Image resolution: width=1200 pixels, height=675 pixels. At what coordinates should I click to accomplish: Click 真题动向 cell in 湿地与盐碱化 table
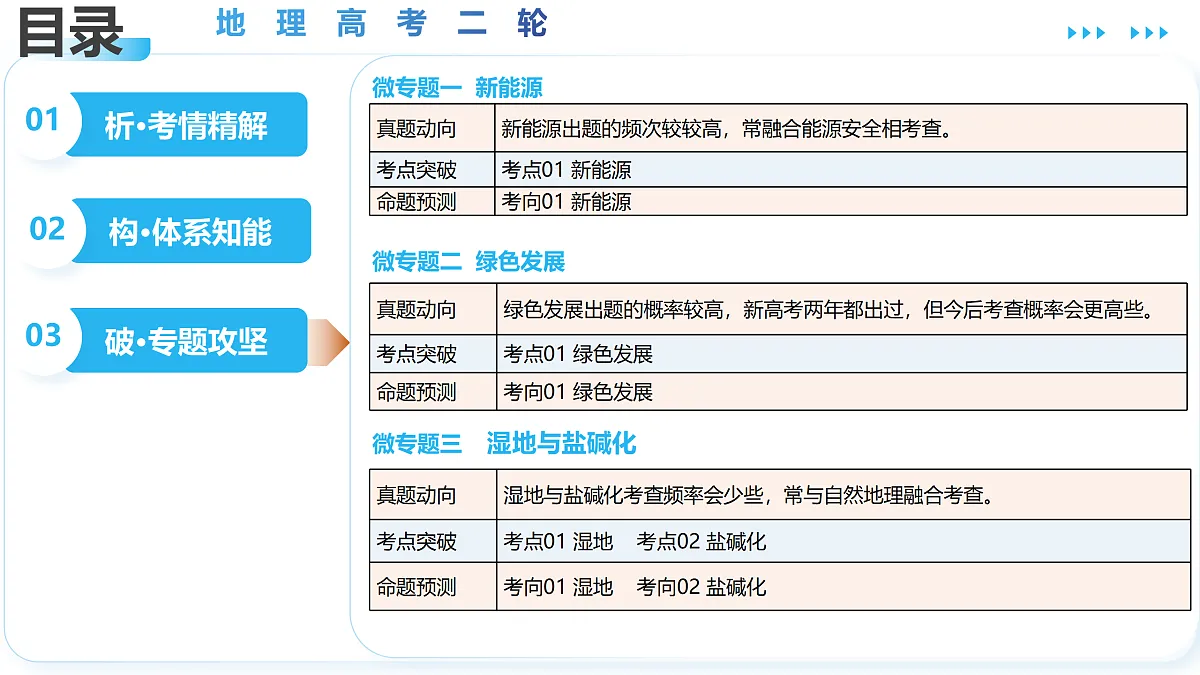tap(433, 494)
